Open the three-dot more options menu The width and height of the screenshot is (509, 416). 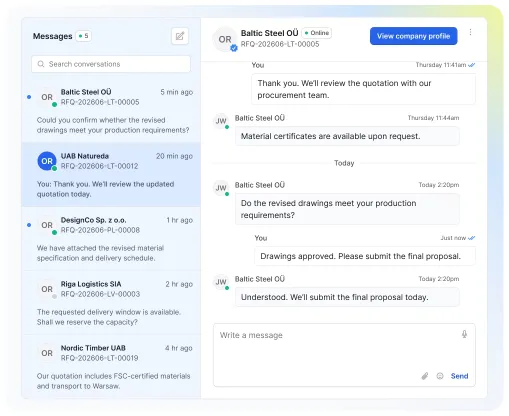click(470, 32)
